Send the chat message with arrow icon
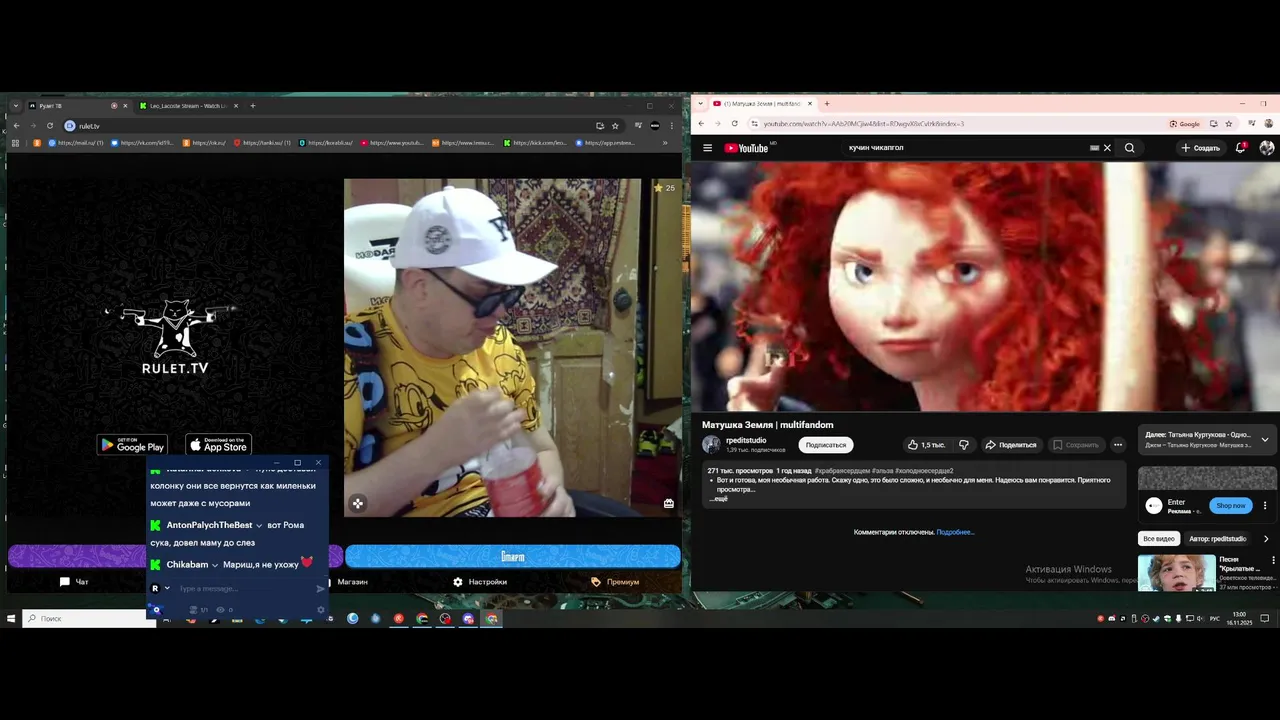This screenshot has width=1280, height=720. pos(320,589)
